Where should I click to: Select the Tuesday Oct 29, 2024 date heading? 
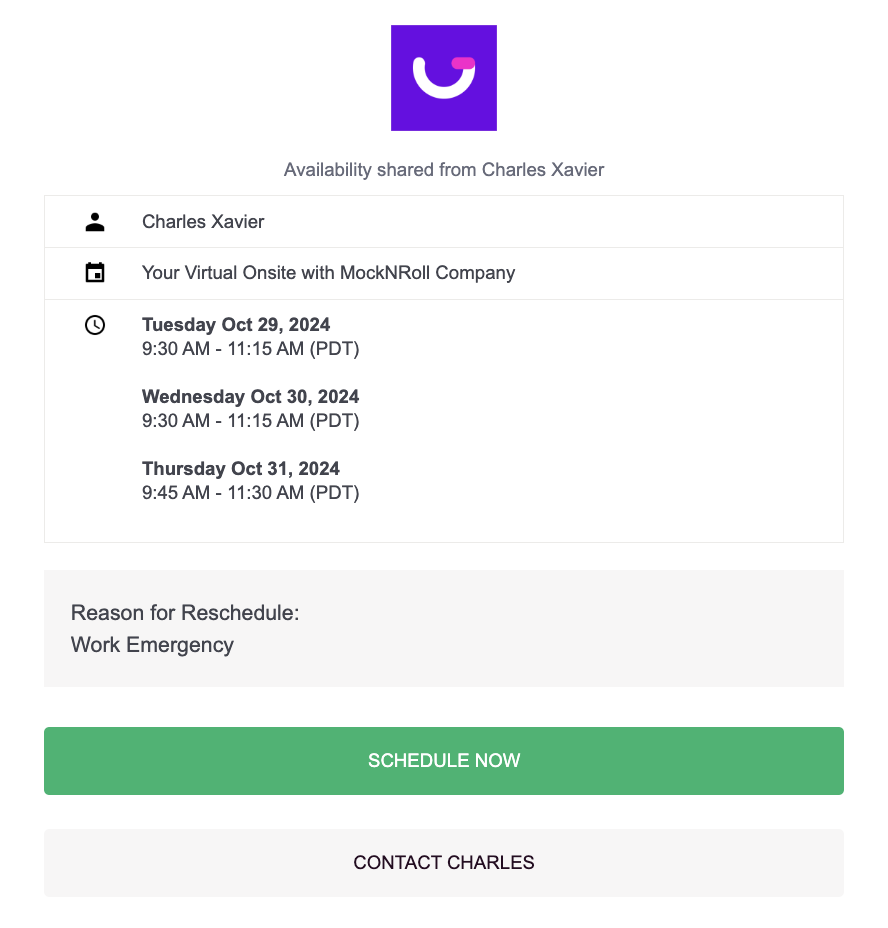(236, 325)
